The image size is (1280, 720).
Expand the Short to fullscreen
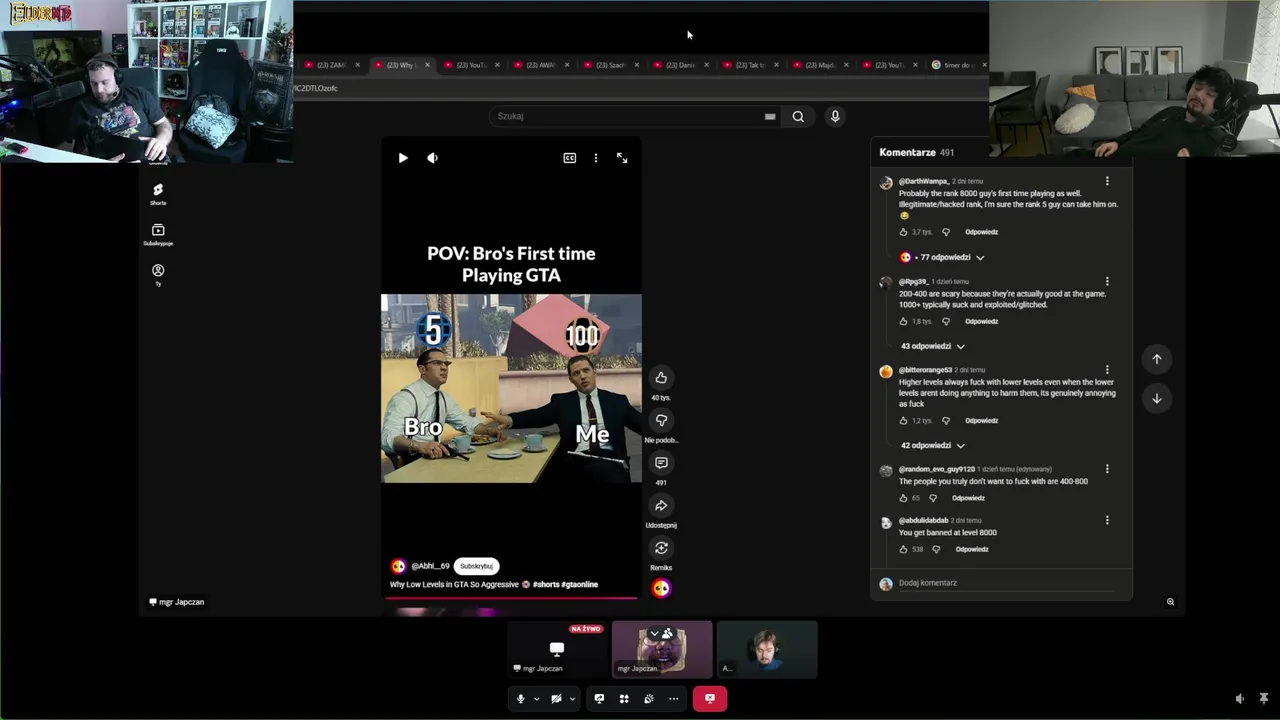622,158
